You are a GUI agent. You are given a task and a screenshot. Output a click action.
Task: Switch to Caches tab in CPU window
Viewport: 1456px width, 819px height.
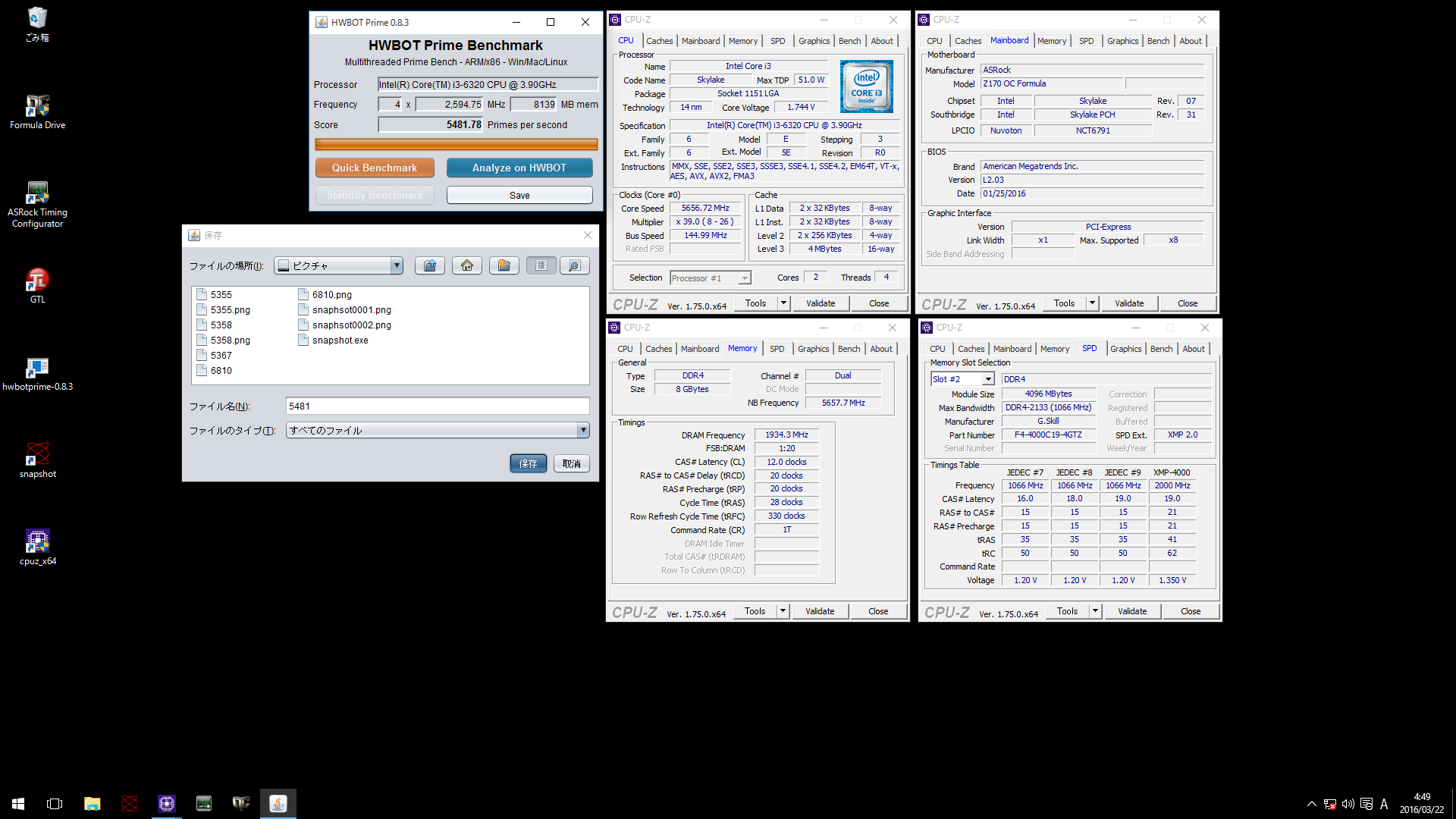pyautogui.click(x=659, y=41)
